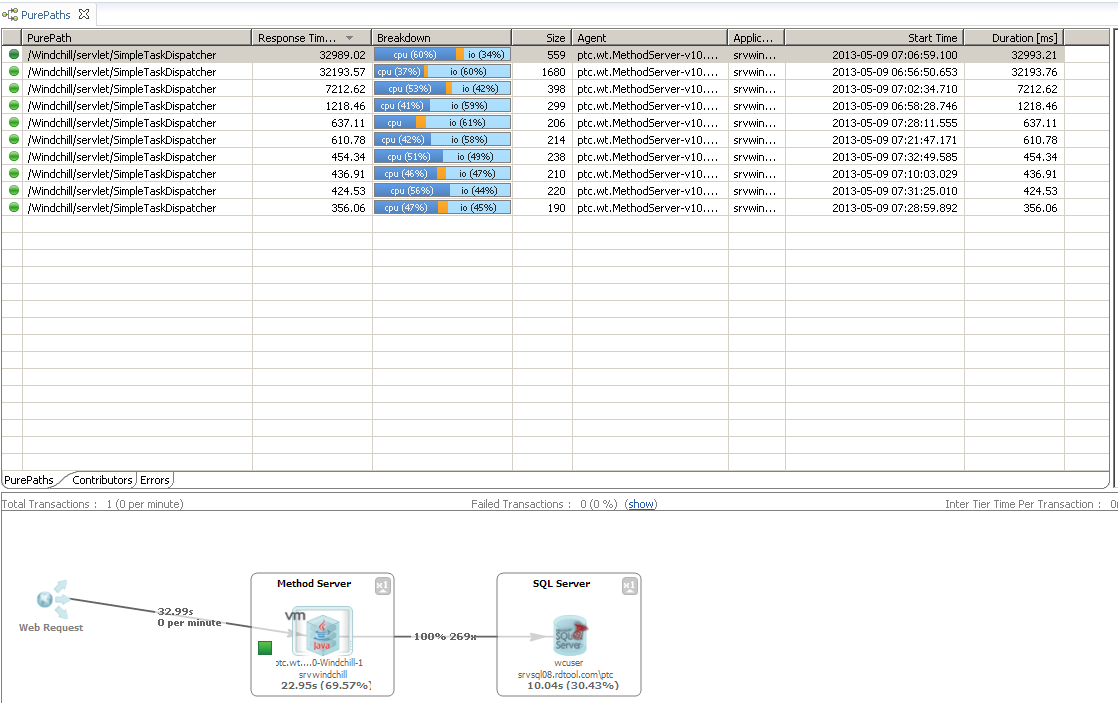Viewport: 1118px width, 703px height.
Task: Select duration value 1218.46
Action: pyautogui.click(x=1037, y=106)
